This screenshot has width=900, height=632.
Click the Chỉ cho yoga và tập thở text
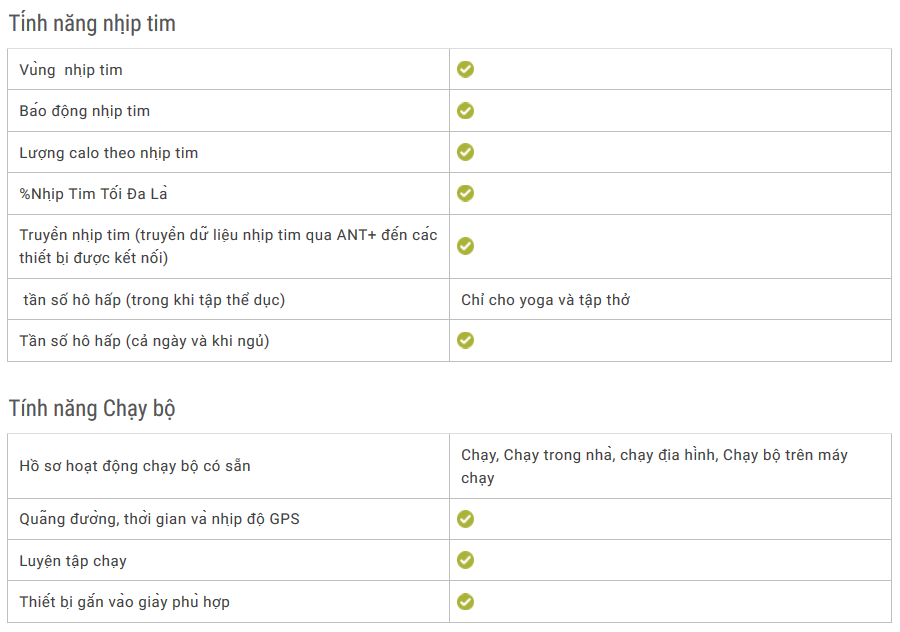point(545,300)
